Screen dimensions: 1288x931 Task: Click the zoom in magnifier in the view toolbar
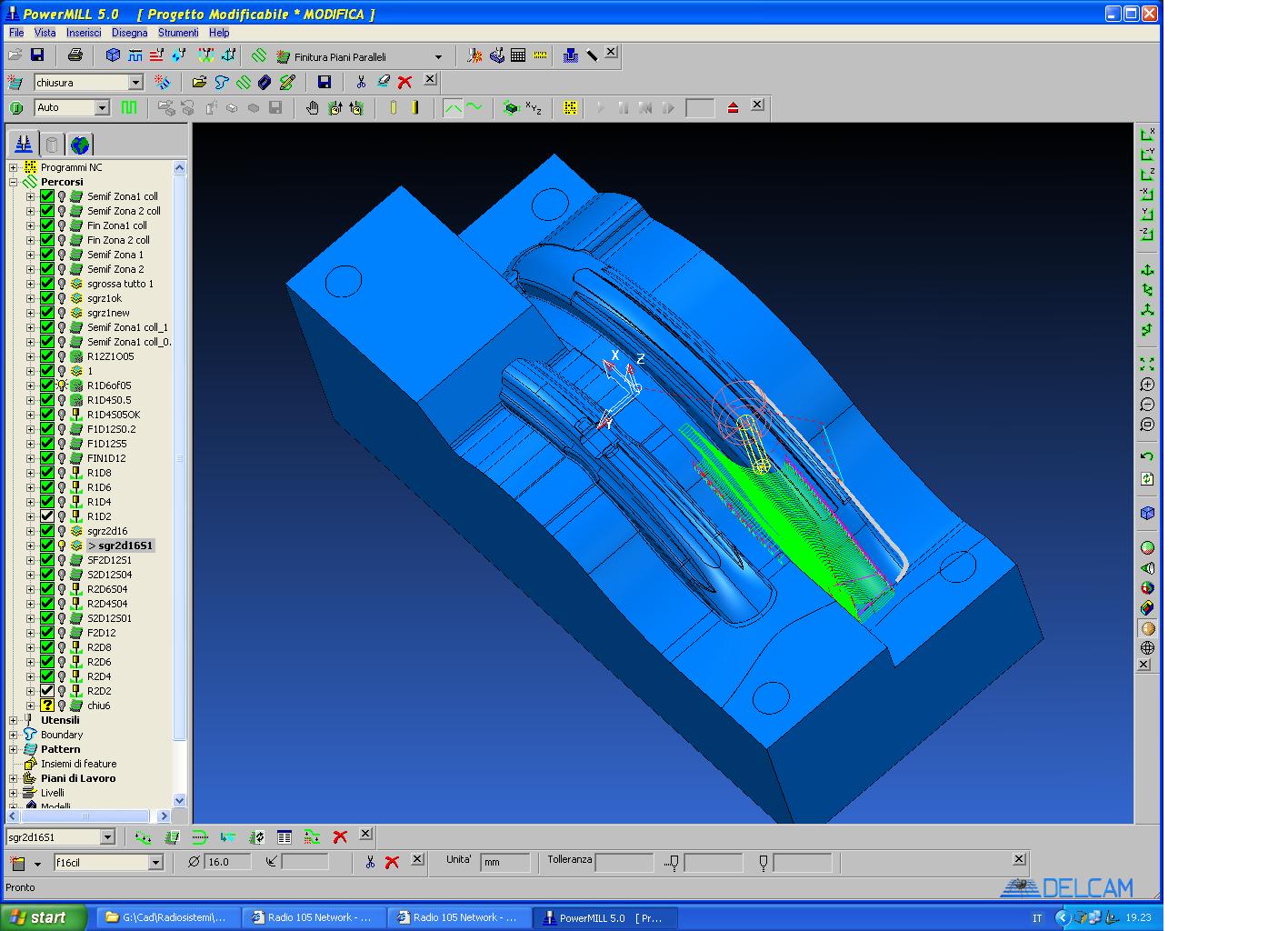(x=1147, y=385)
